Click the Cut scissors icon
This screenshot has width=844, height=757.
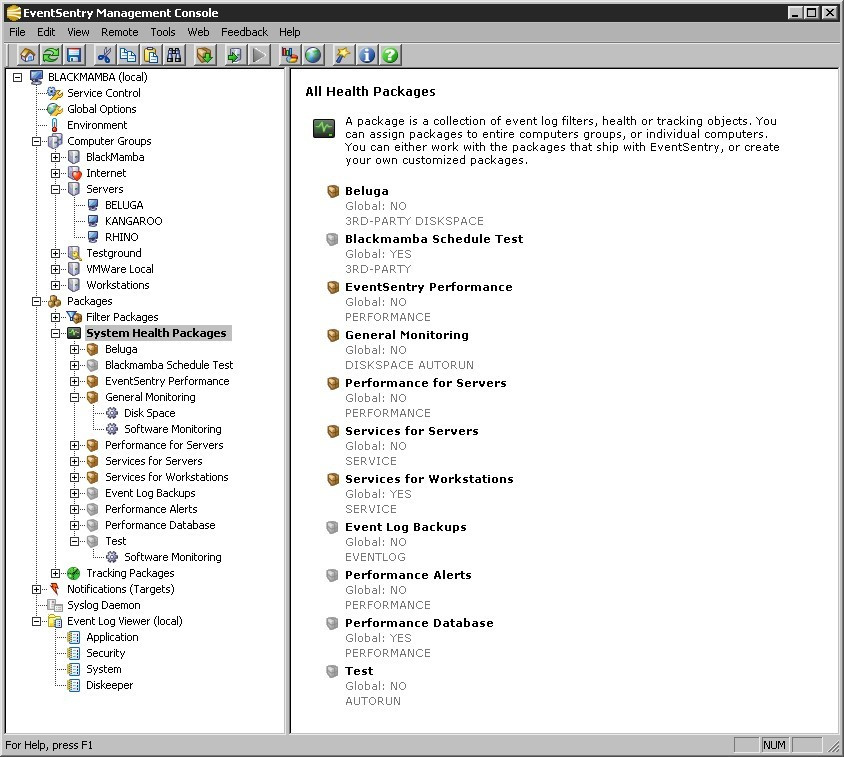104,55
